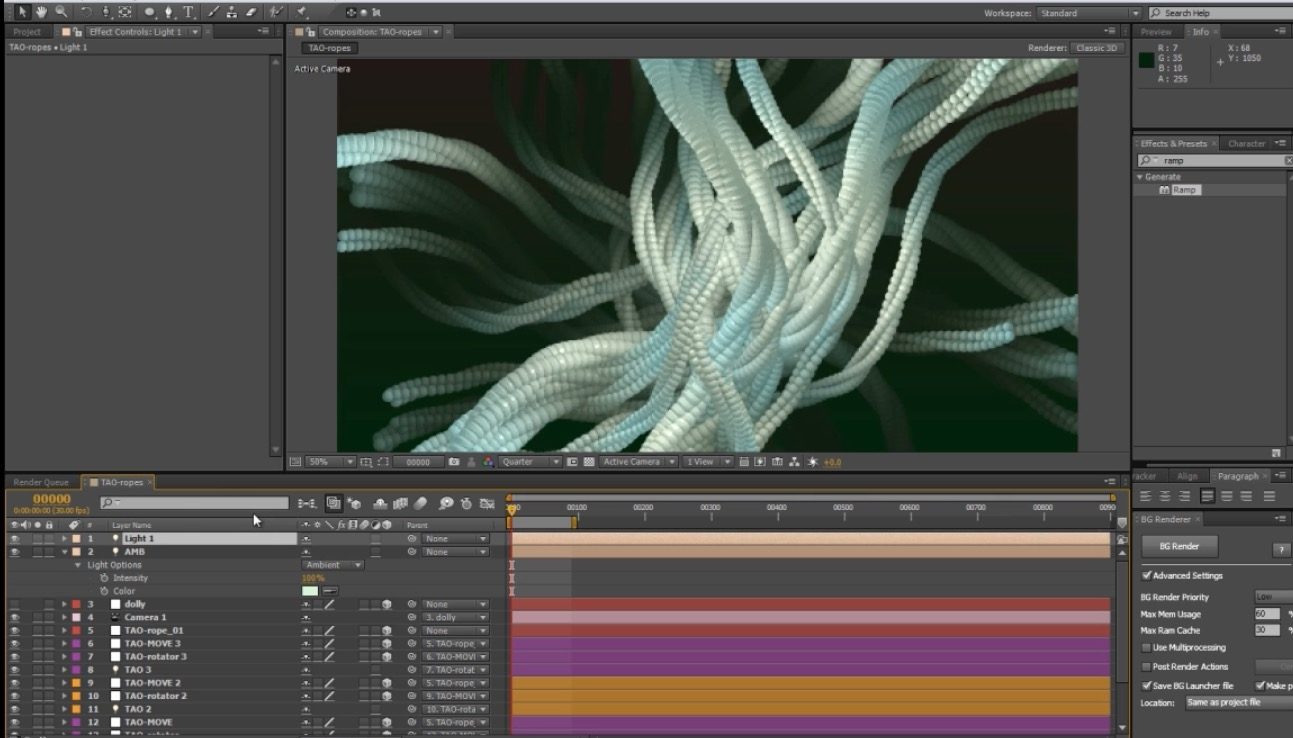
Task: Collapse the Light Options group
Action: pyautogui.click(x=78, y=565)
